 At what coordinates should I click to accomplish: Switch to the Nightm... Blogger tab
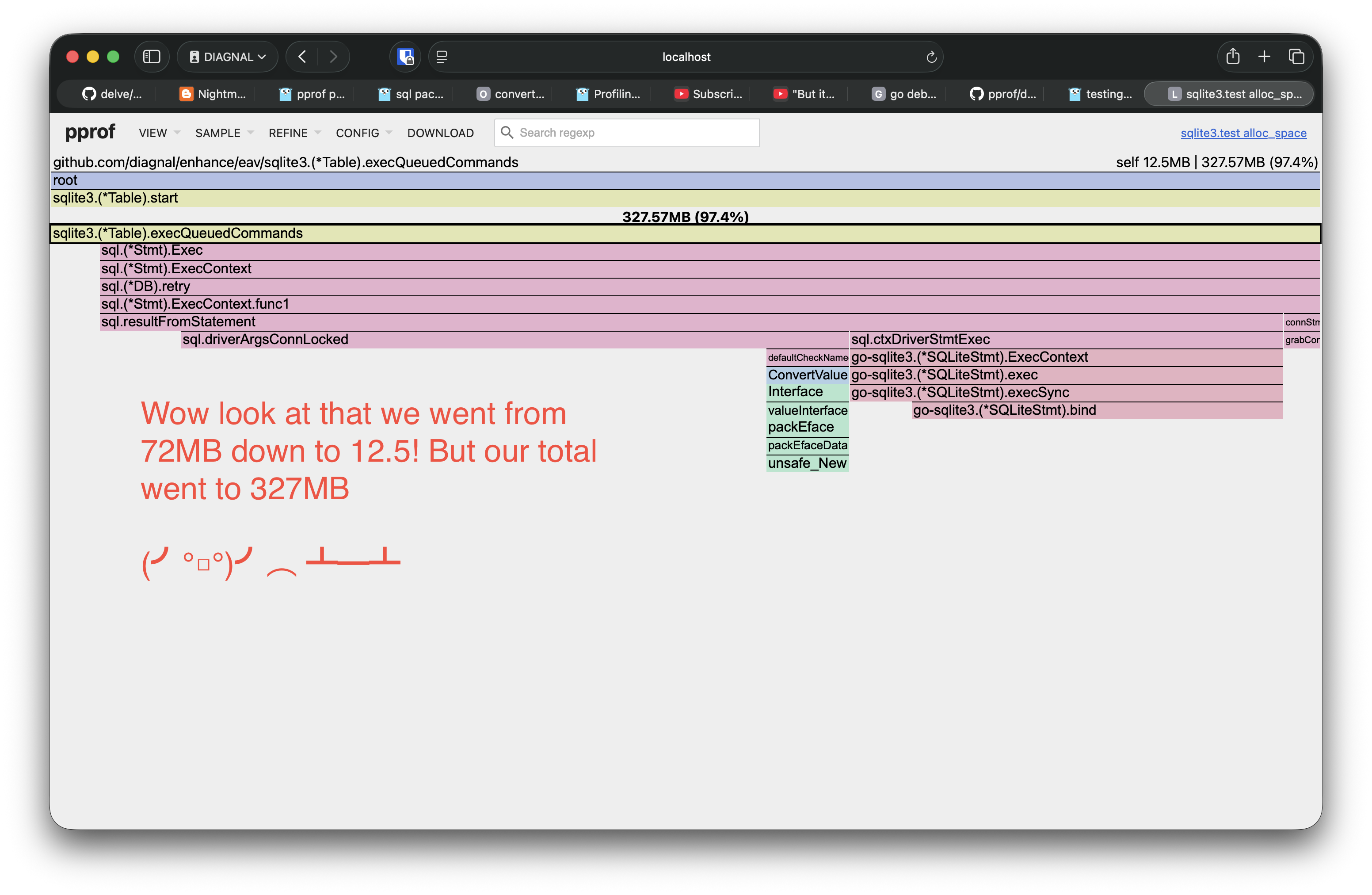(213, 94)
